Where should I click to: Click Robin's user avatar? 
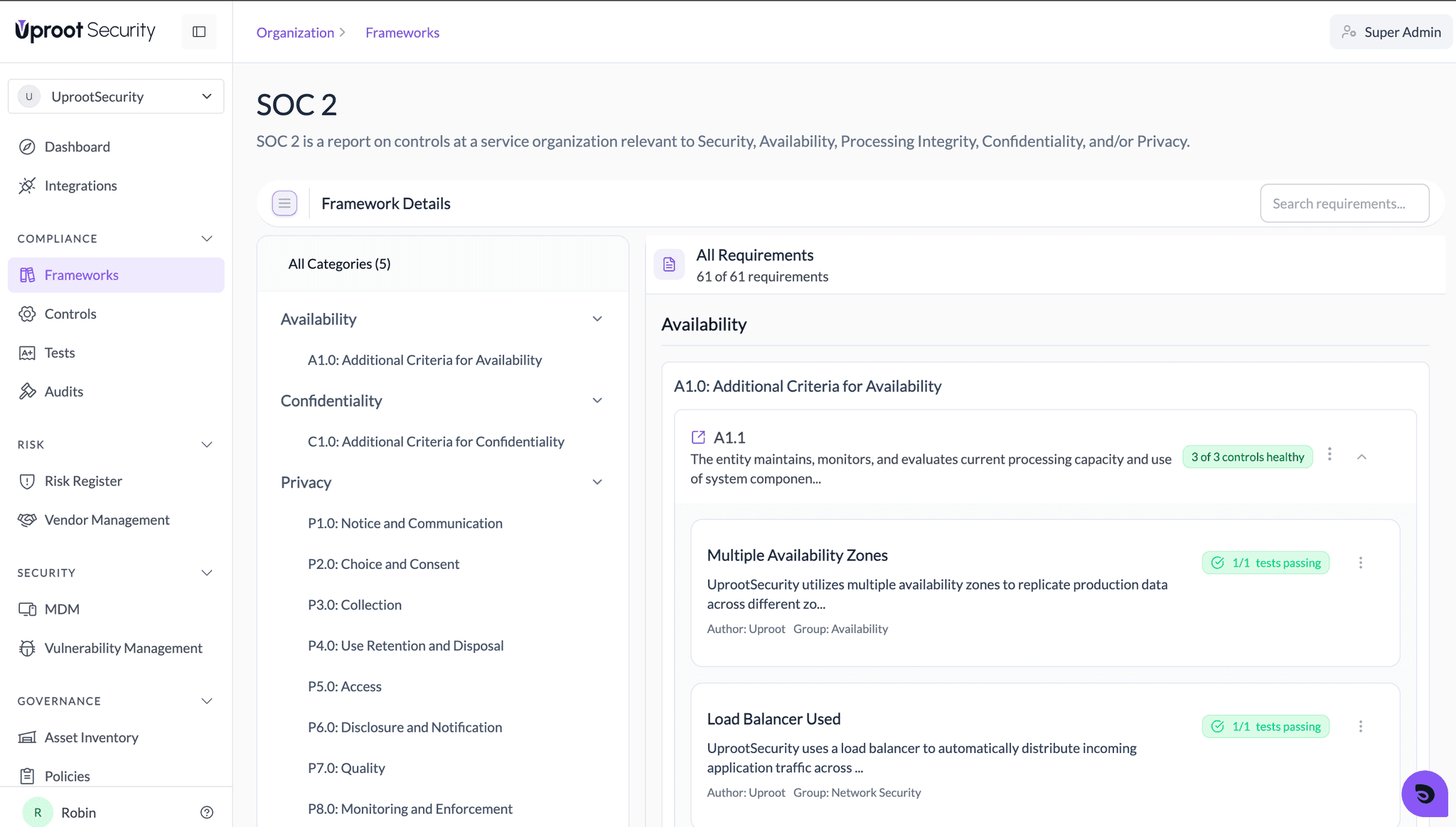point(38,813)
